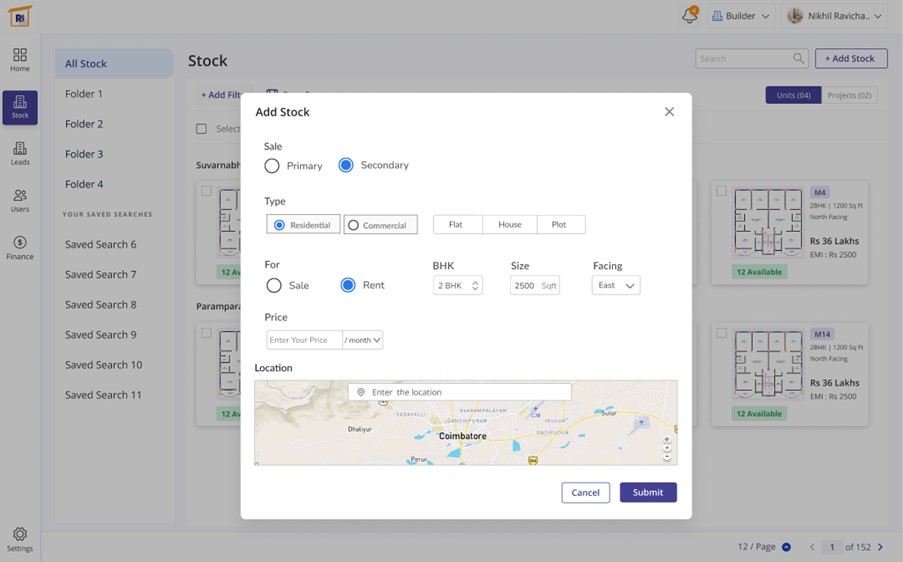Click the notification bell icon

point(689,16)
